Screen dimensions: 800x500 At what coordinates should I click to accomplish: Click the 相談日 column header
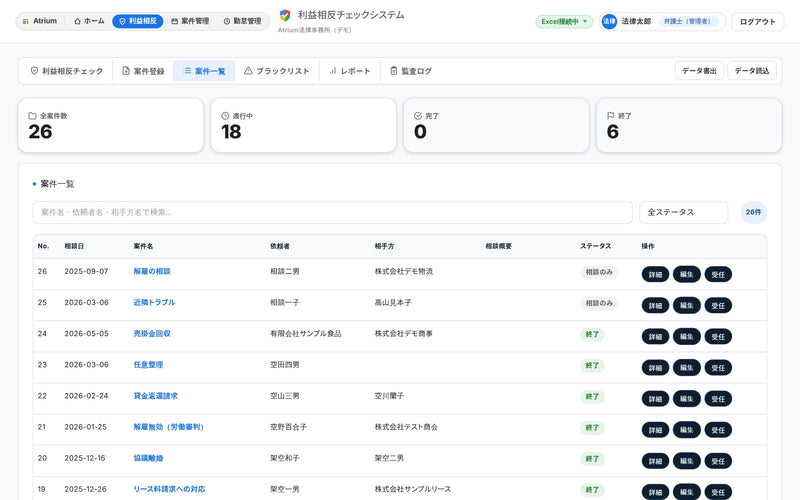(74, 246)
